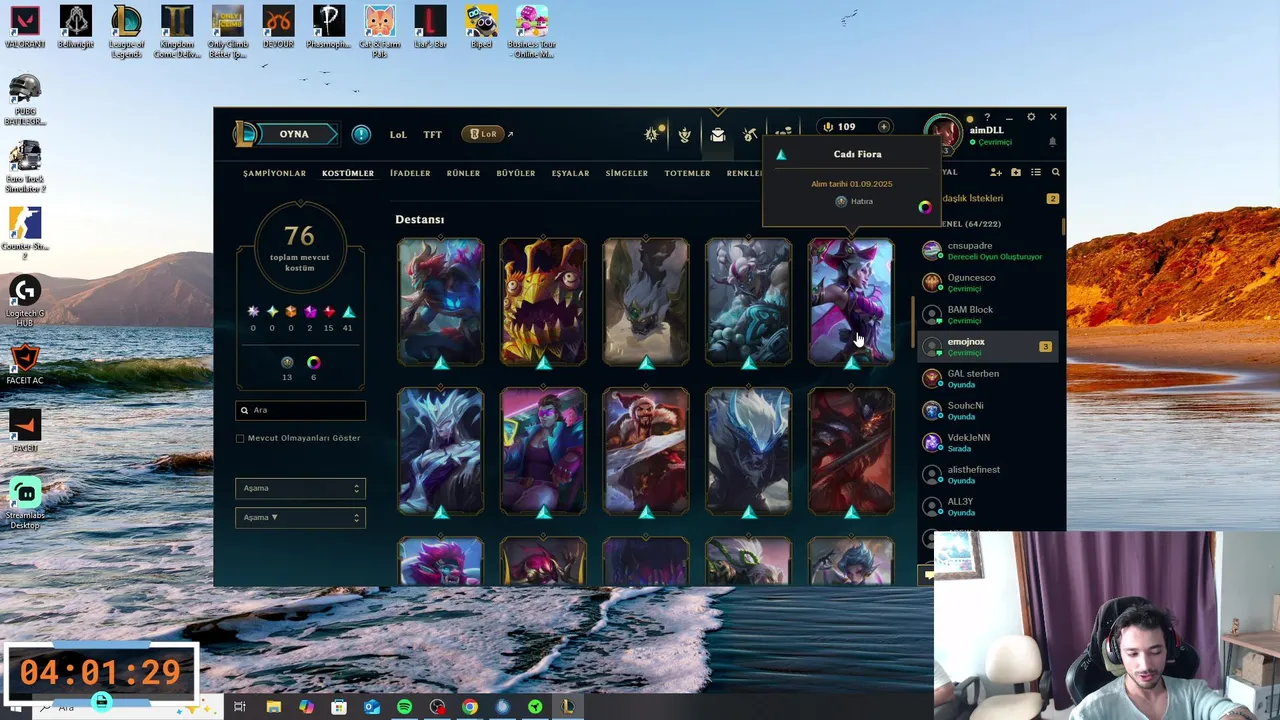Open the league client loot icon
This screenshot has height=720, width=1280.
652,134
